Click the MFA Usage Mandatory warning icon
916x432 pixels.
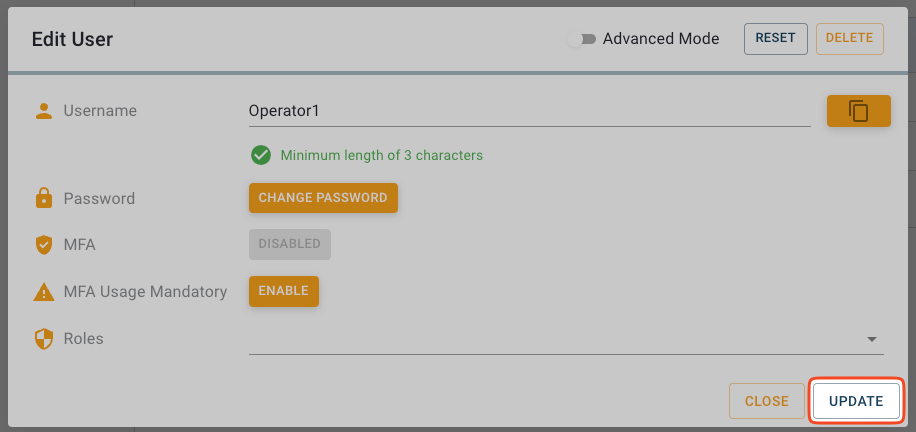click(x=43, y=292)
